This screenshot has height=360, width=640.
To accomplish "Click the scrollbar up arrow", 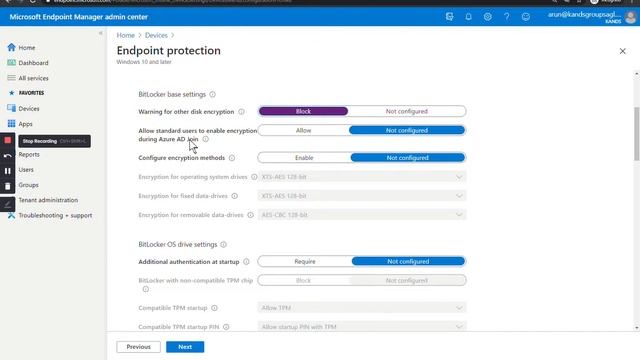I will [x=636, y=74].
